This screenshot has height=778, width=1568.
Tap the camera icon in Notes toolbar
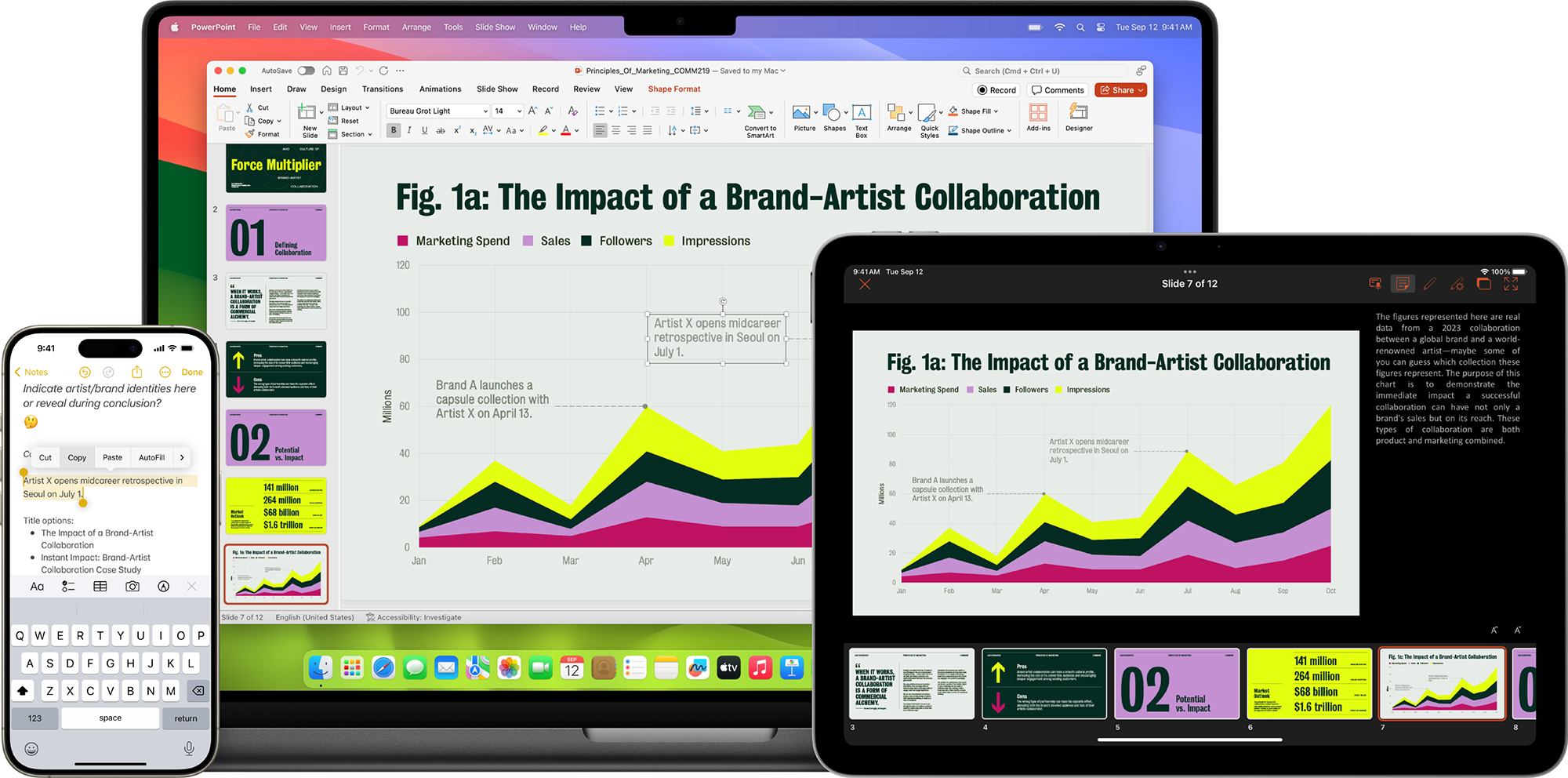[132, 587]
